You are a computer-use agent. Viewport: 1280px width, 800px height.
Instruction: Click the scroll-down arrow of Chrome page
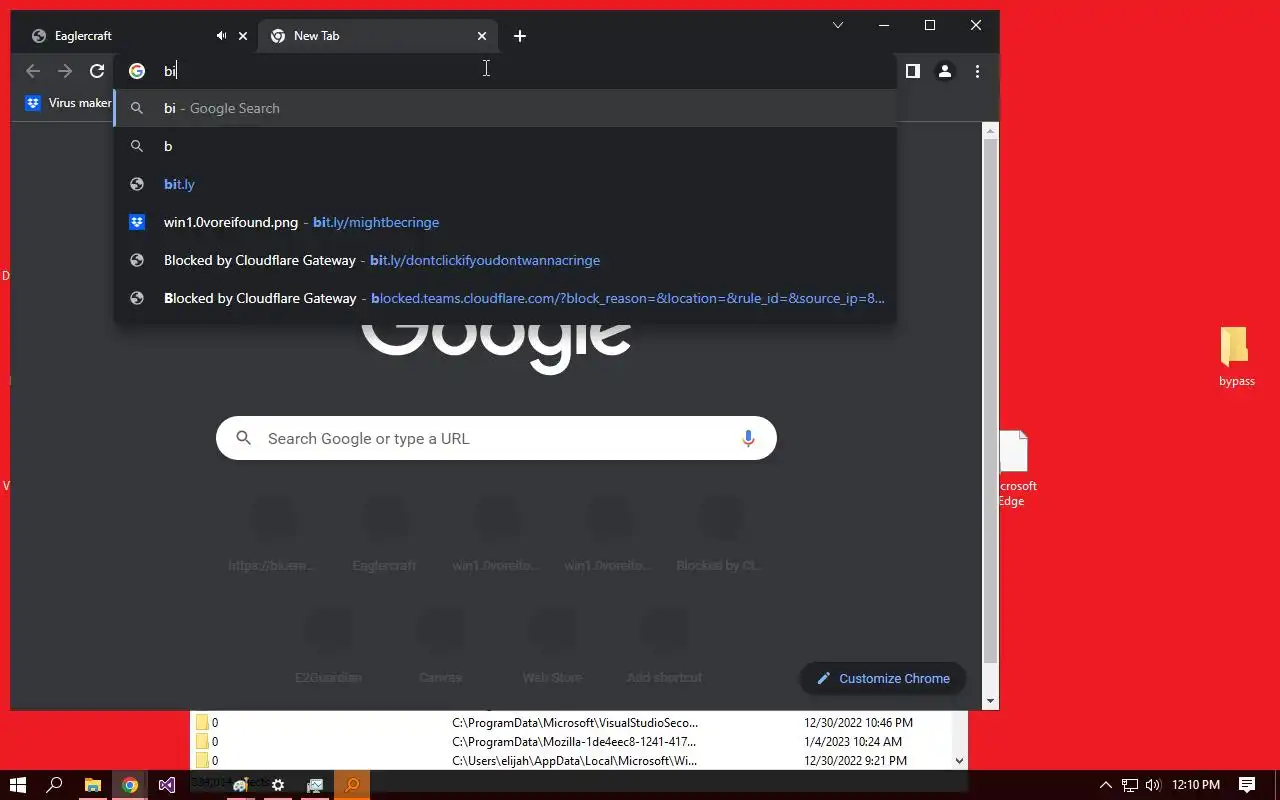pos(990,701)
